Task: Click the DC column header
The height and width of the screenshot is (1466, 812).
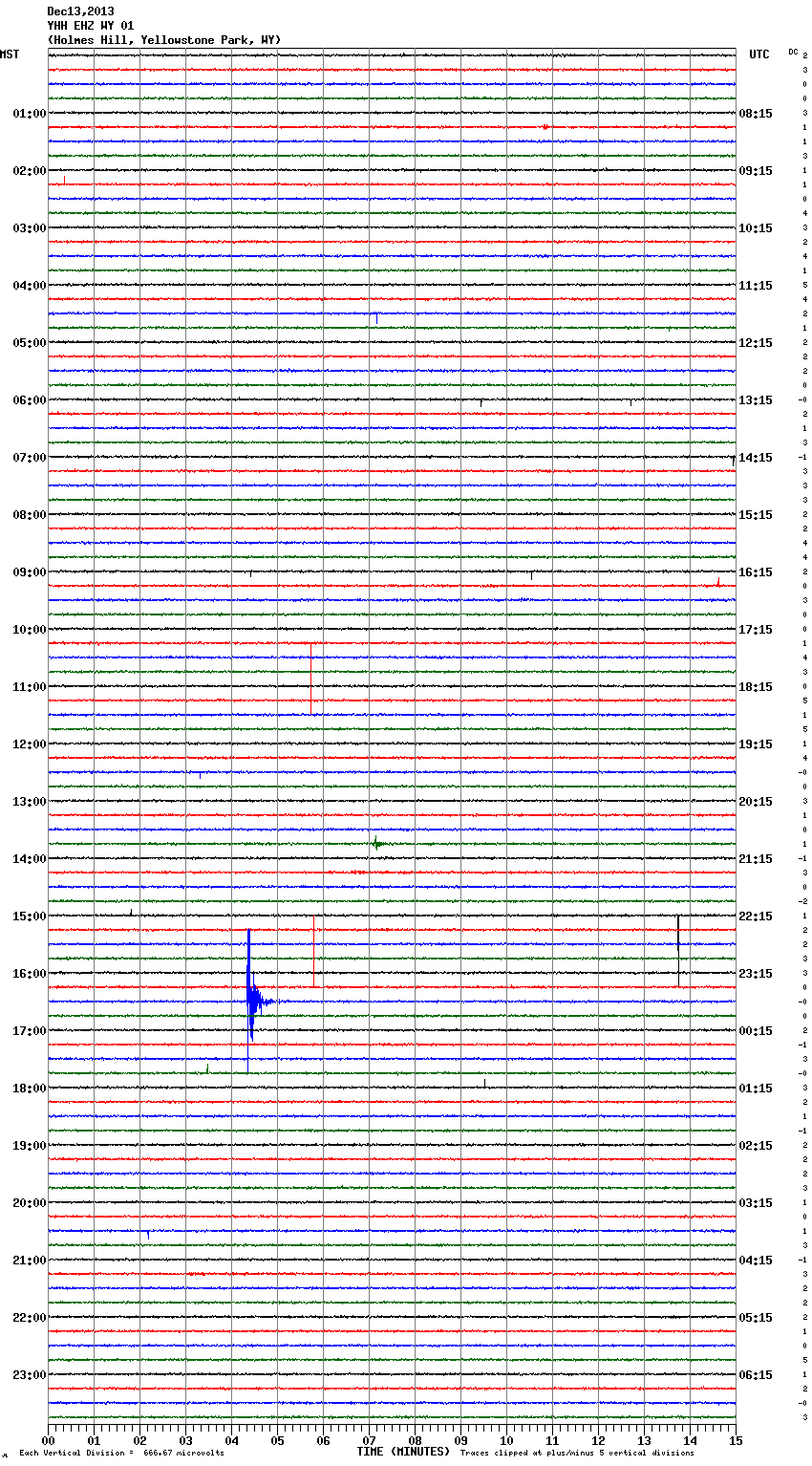Action: (x=793, y=52)
